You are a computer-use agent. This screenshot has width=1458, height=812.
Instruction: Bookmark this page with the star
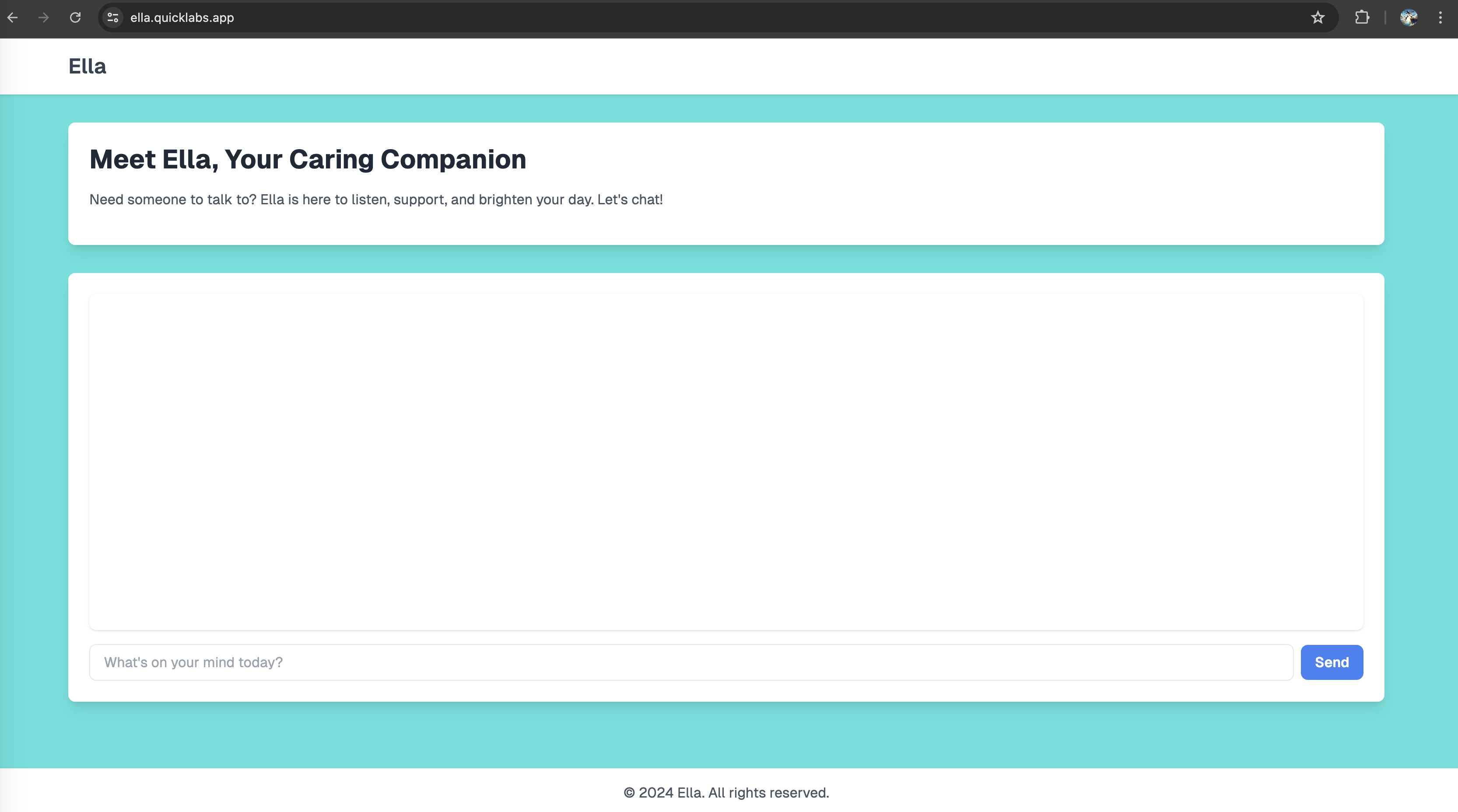(x=1318, y=17)
